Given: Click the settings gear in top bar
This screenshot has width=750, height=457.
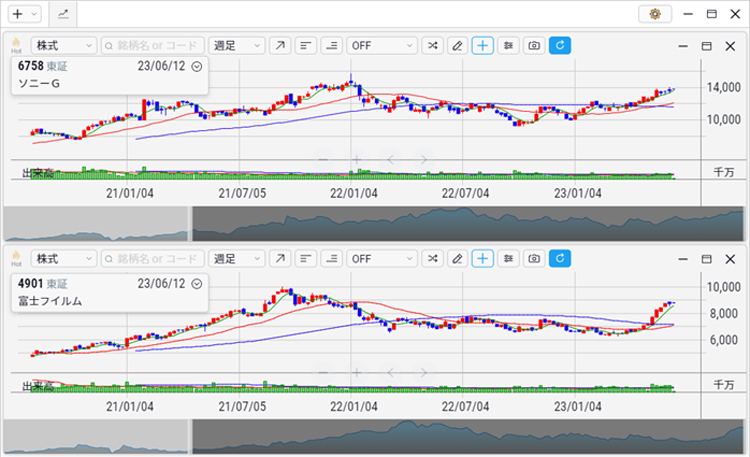Looking at the screenshot, I should (x=655, y=14).
